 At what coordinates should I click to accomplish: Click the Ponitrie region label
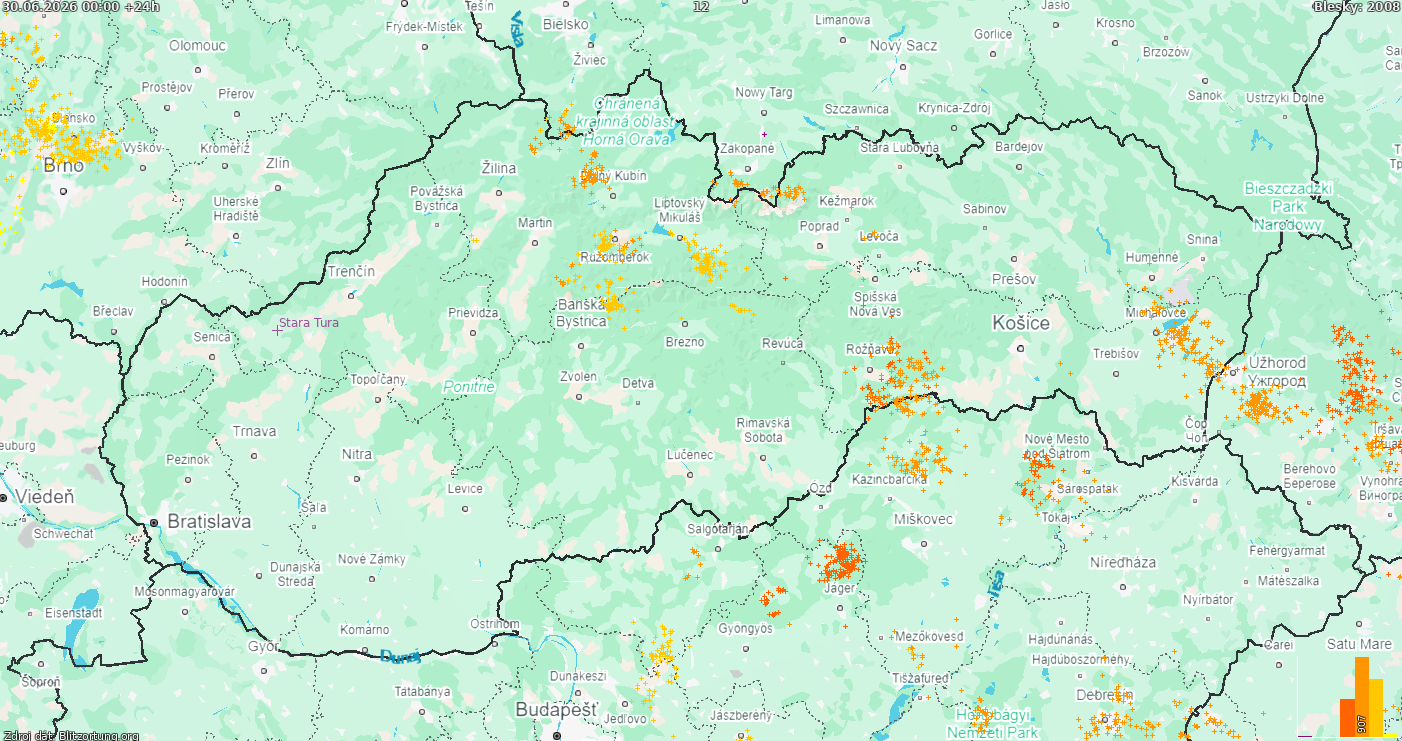click(469, 387)
